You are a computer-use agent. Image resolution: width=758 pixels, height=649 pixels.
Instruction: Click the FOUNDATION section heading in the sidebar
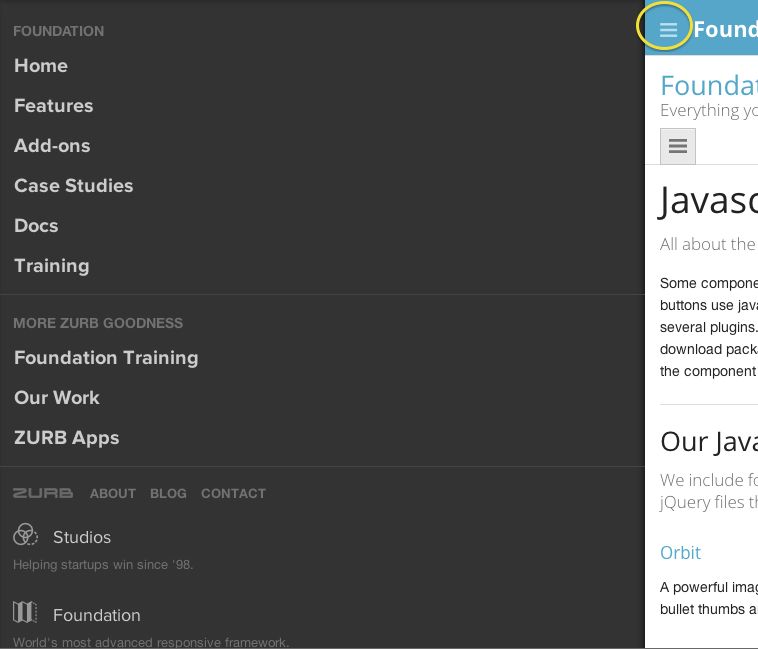click(58, 31)
